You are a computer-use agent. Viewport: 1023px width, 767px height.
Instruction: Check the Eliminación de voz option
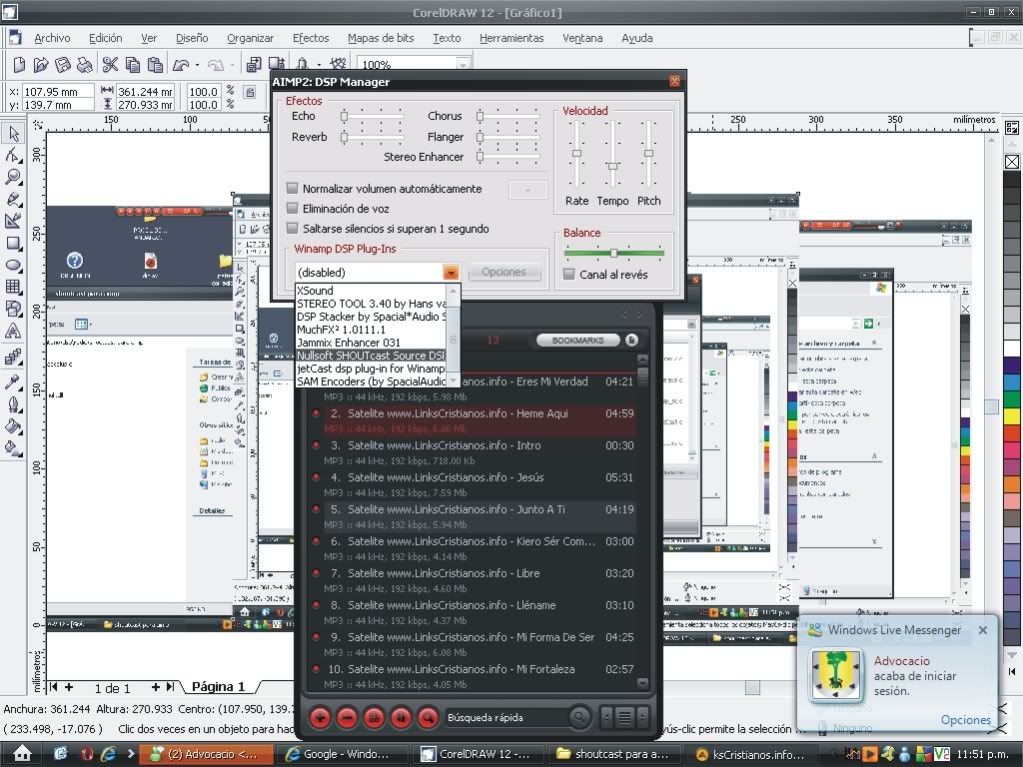[x=292, y=209]
